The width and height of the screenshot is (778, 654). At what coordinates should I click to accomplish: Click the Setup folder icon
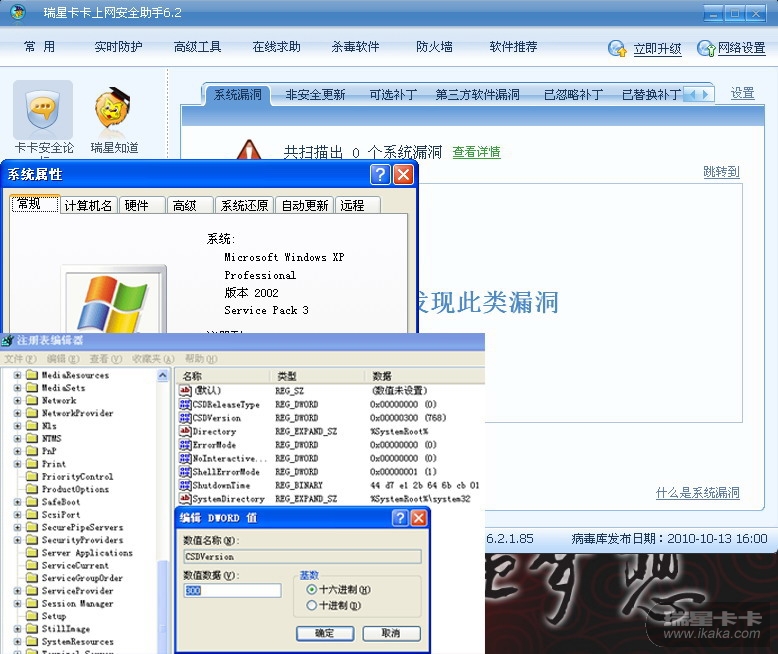coord(32,616)
